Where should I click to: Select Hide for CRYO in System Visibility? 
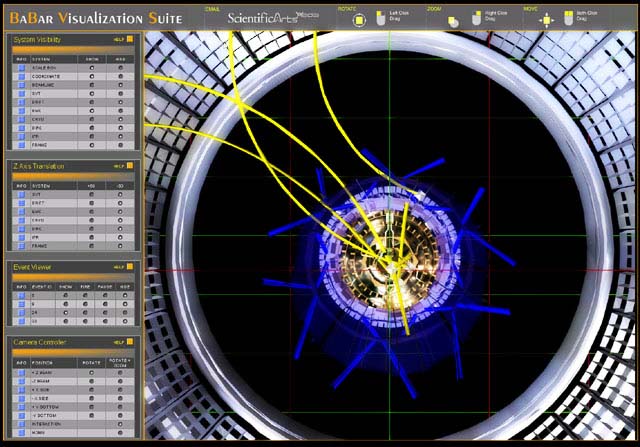click(x=120, y=119)
